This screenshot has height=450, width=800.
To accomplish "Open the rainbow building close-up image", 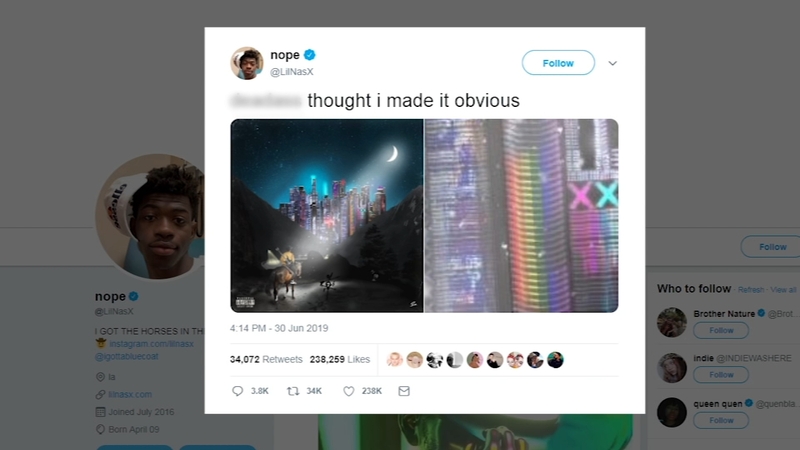I will click(521, 215).
